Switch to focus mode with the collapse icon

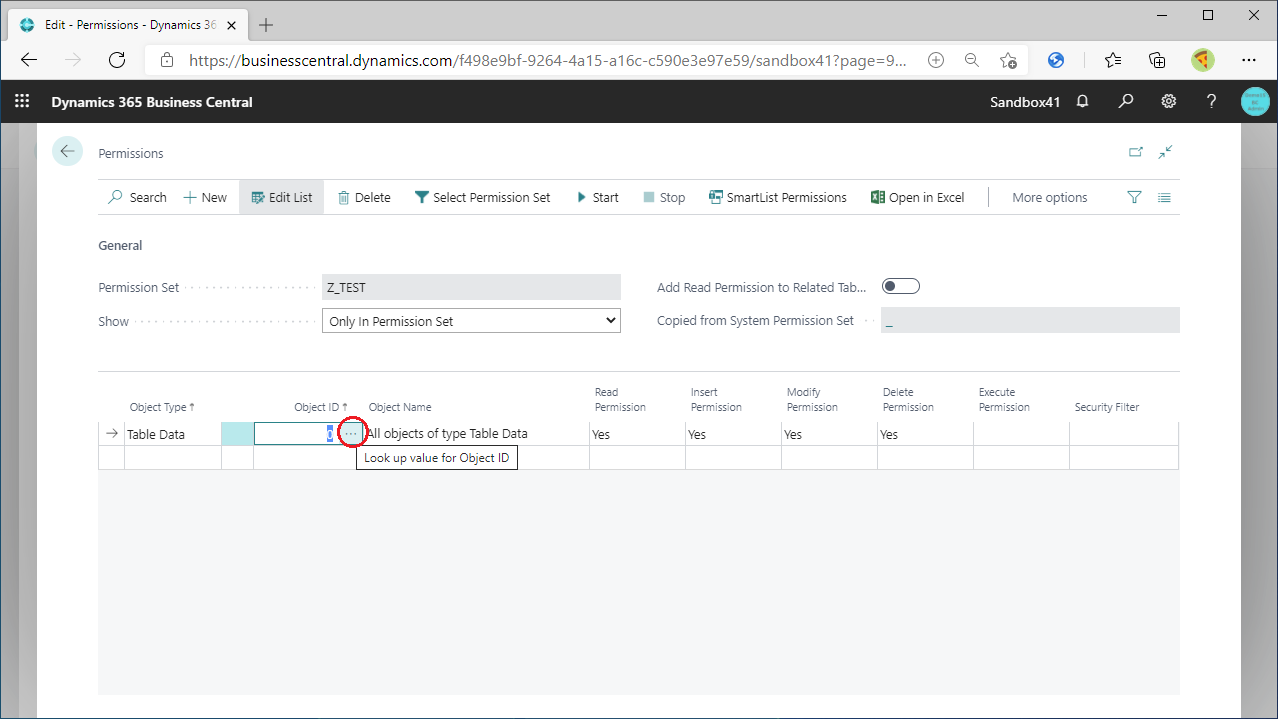1165,151
